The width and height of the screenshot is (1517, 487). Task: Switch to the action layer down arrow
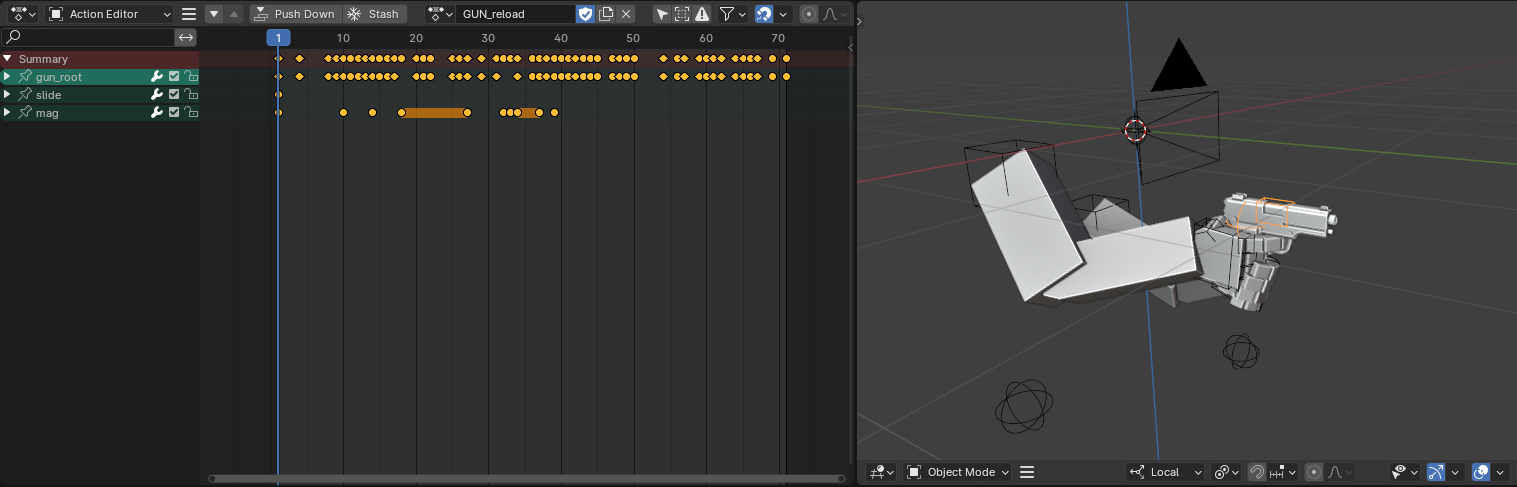(x=214, y=14)
